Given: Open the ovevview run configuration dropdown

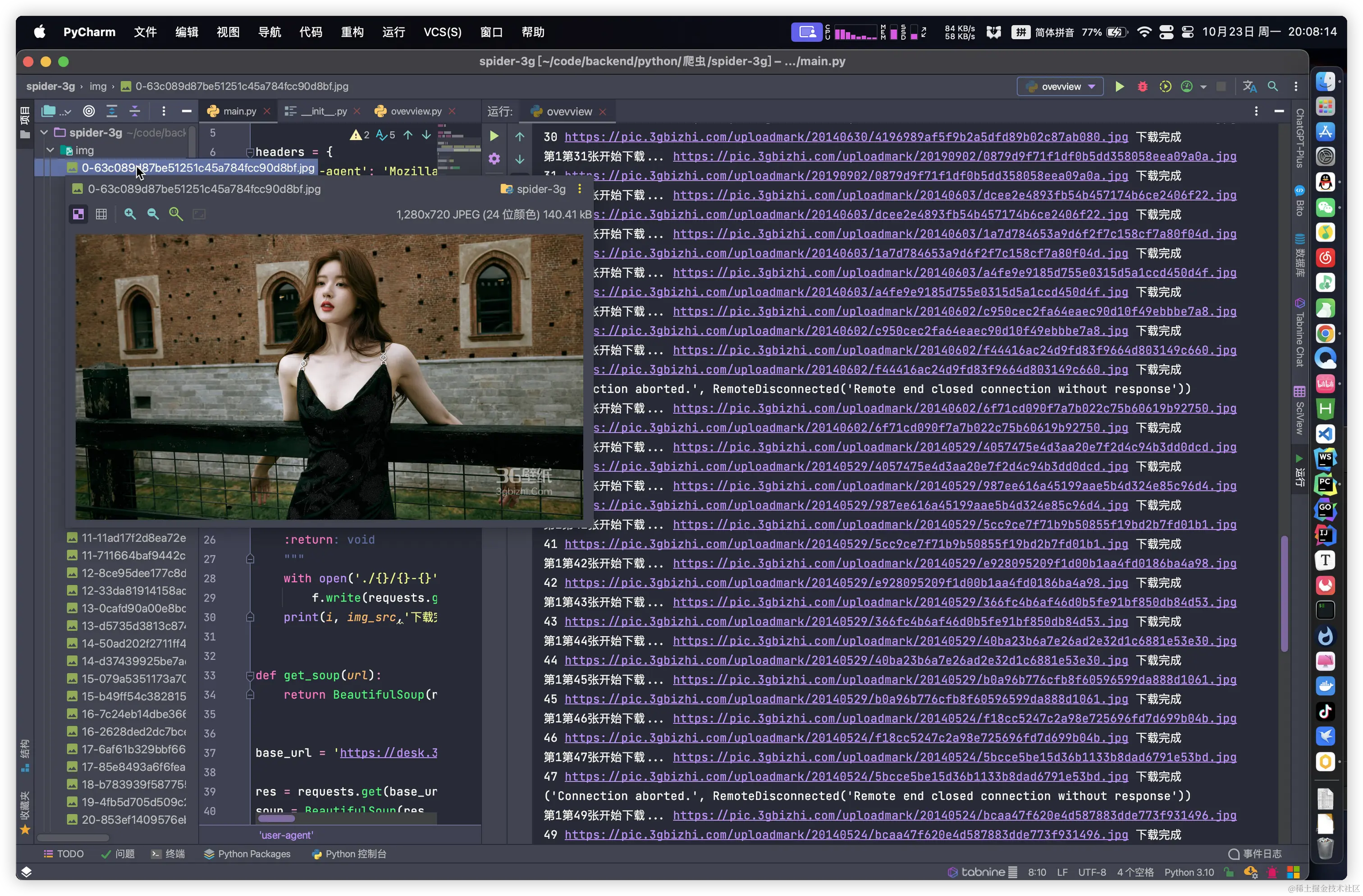Looking at the screenshot, I should coord(1061,87).
